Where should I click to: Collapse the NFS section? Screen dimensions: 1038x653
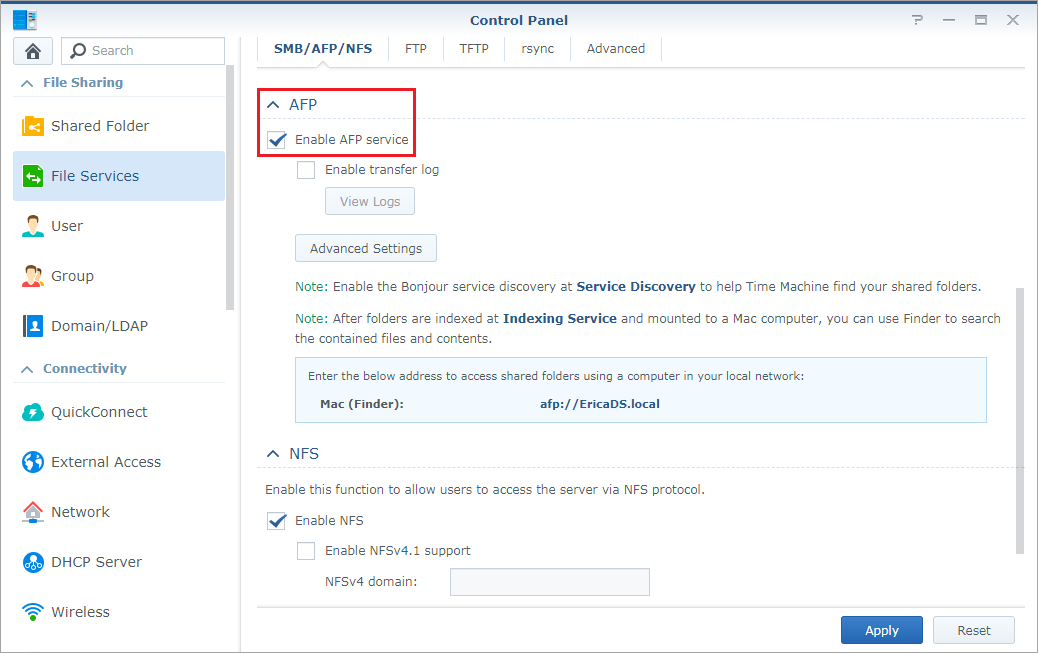point(273,454)
